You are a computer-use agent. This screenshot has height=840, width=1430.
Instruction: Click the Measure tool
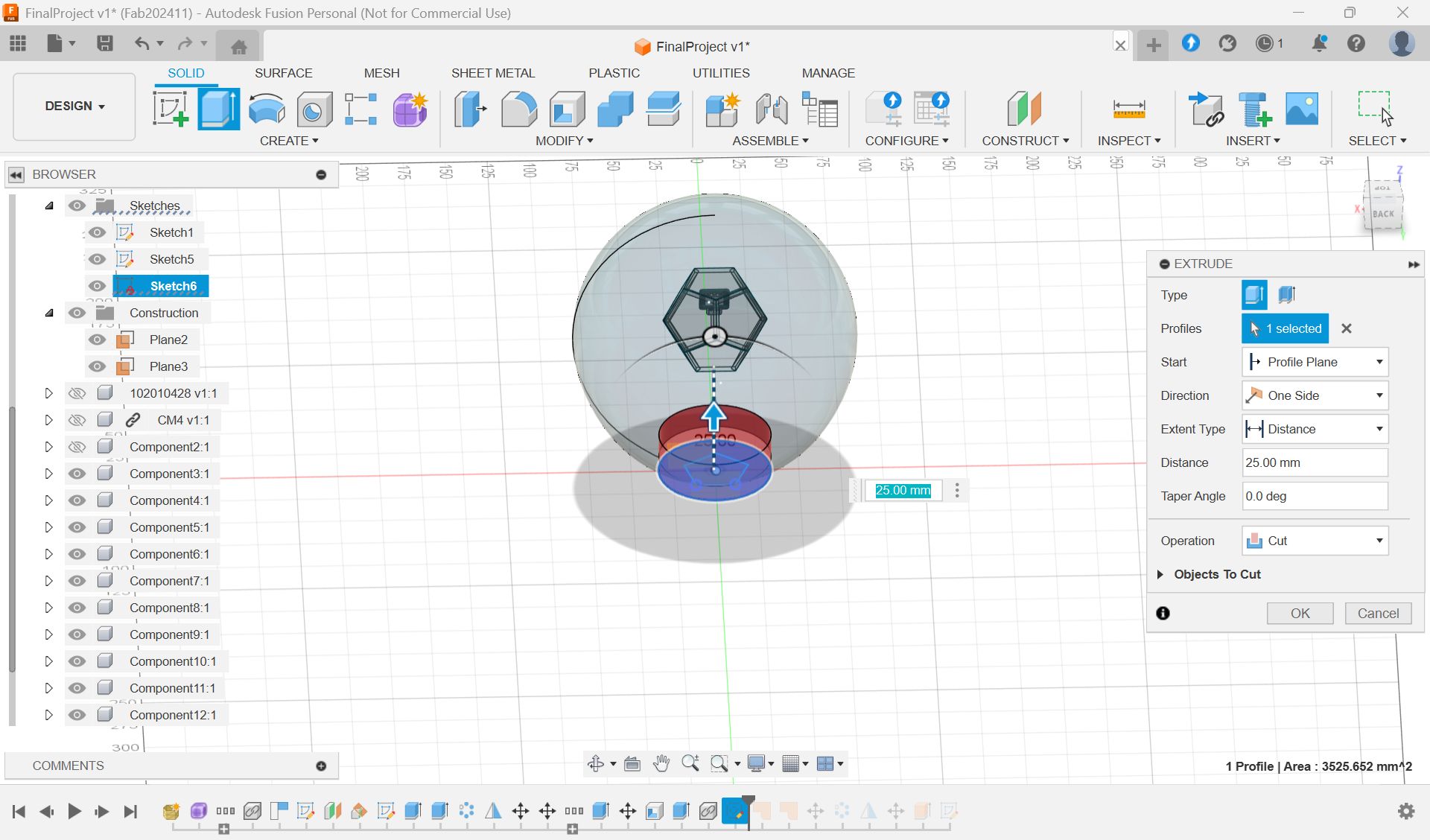(1128, 109)
